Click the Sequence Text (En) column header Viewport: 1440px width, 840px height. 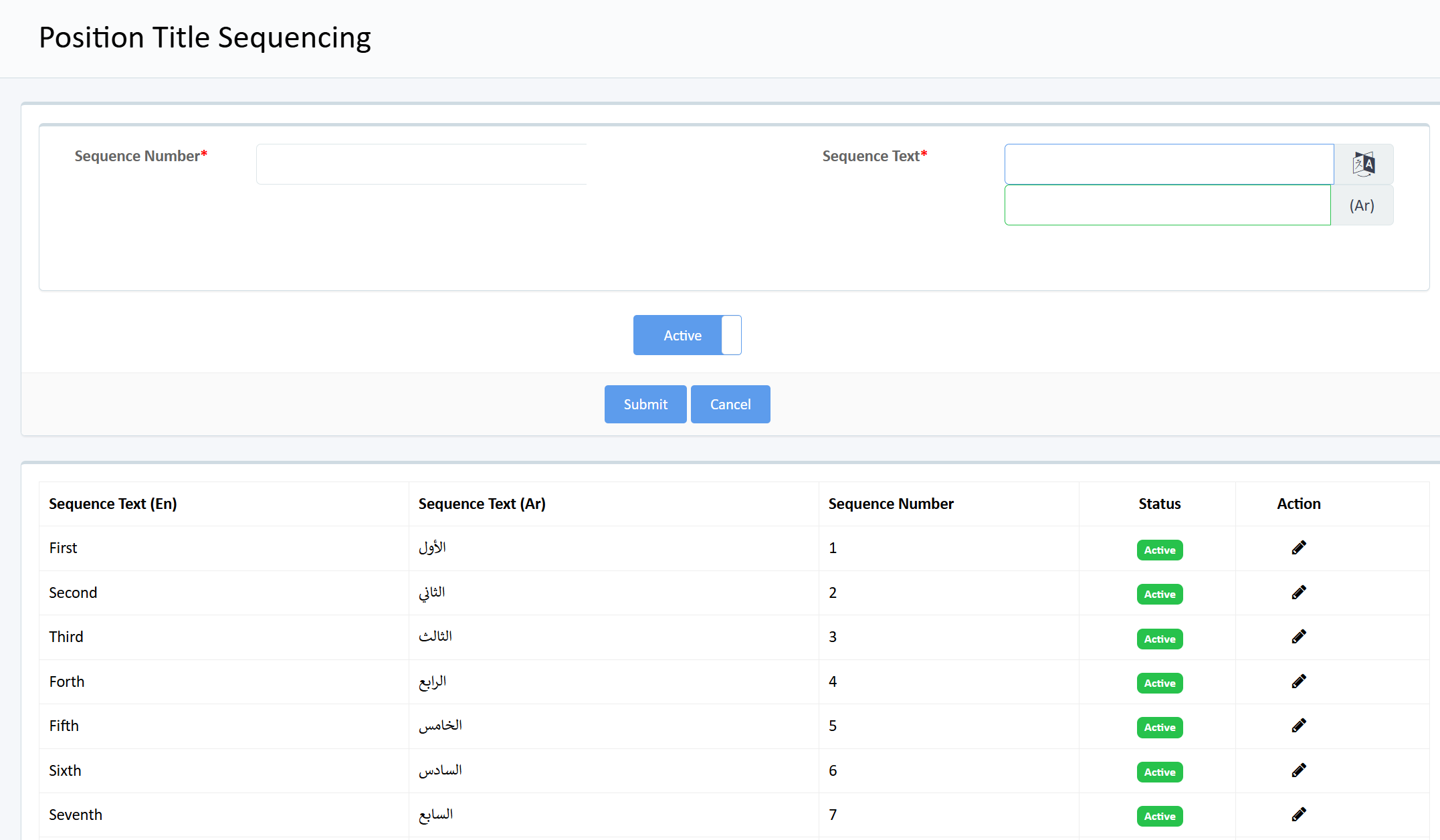pyautogui.click(x=112, y=504)
